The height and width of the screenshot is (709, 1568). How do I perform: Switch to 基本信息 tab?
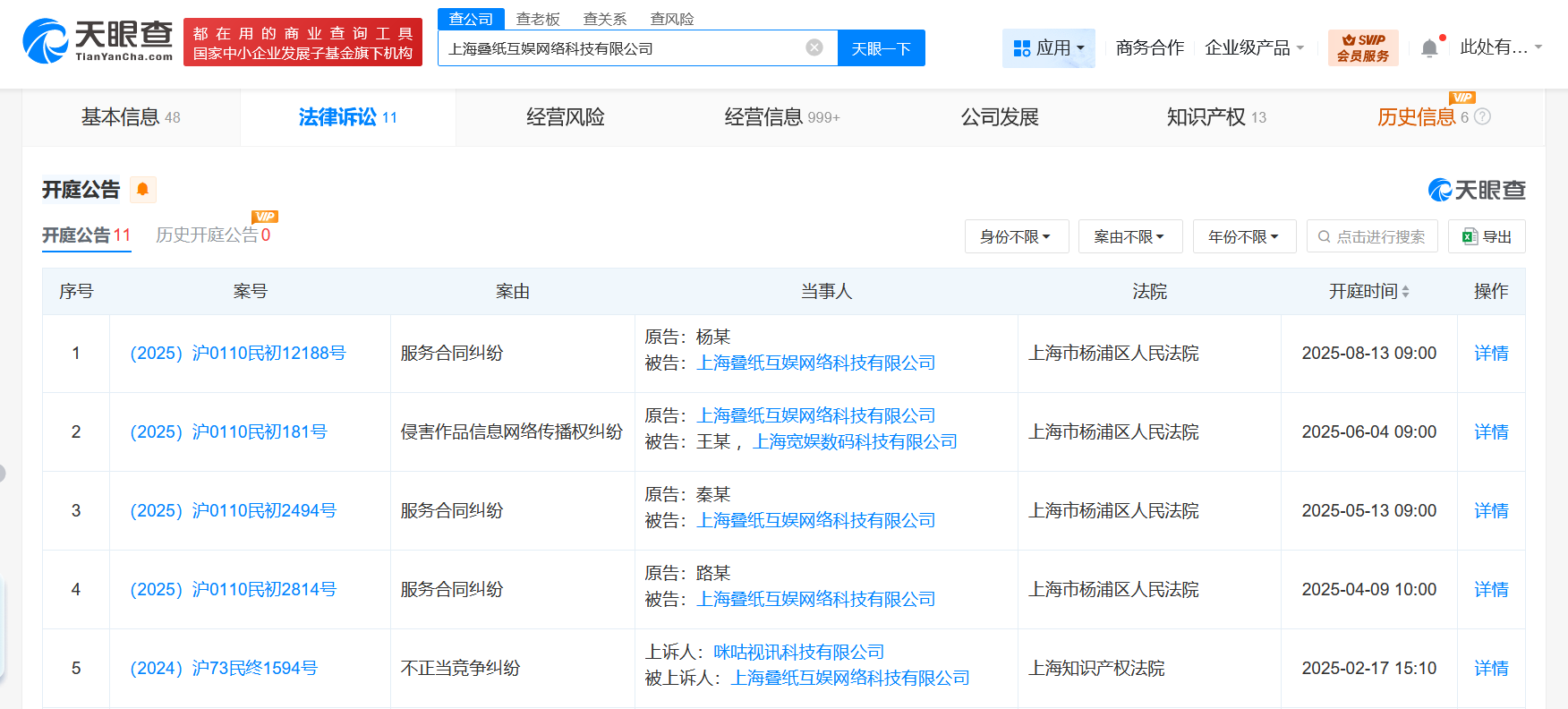(x=131, y=117)
